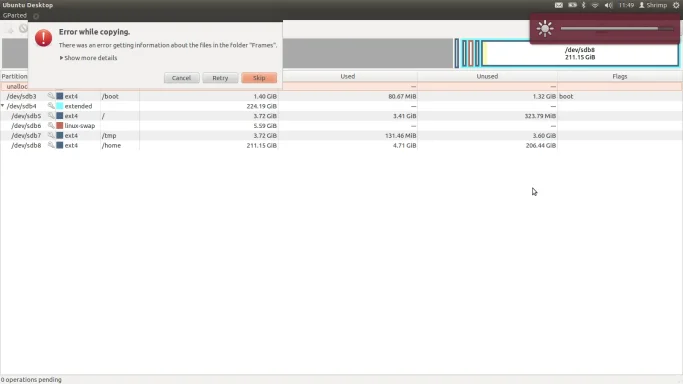
Task: Open the 11:49 clock menu
Action: (626, 5)
